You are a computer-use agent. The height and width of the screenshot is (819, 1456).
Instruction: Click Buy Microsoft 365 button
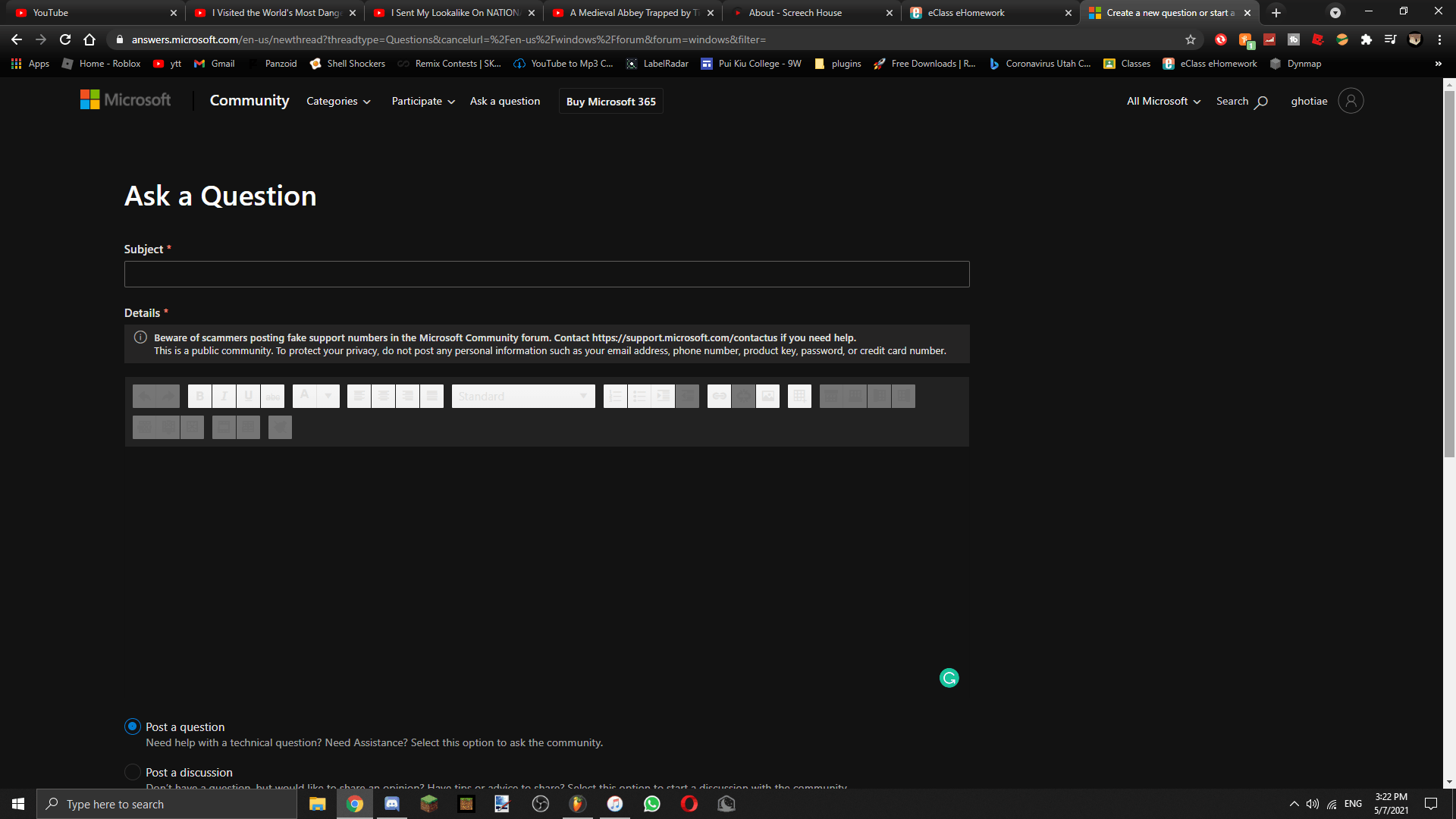coord(610,102)
